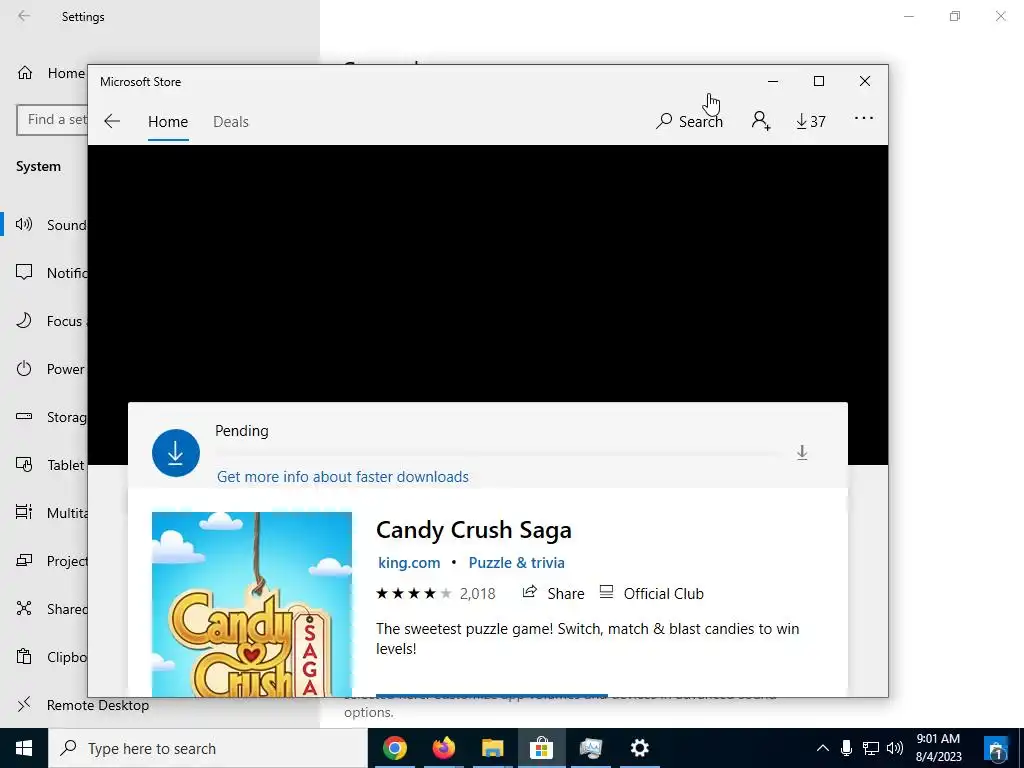This screenshot has height=768, width=1024.
Task: Open the See more ellipsis menu
Action: pyautogui.click(x=863, y=118)
